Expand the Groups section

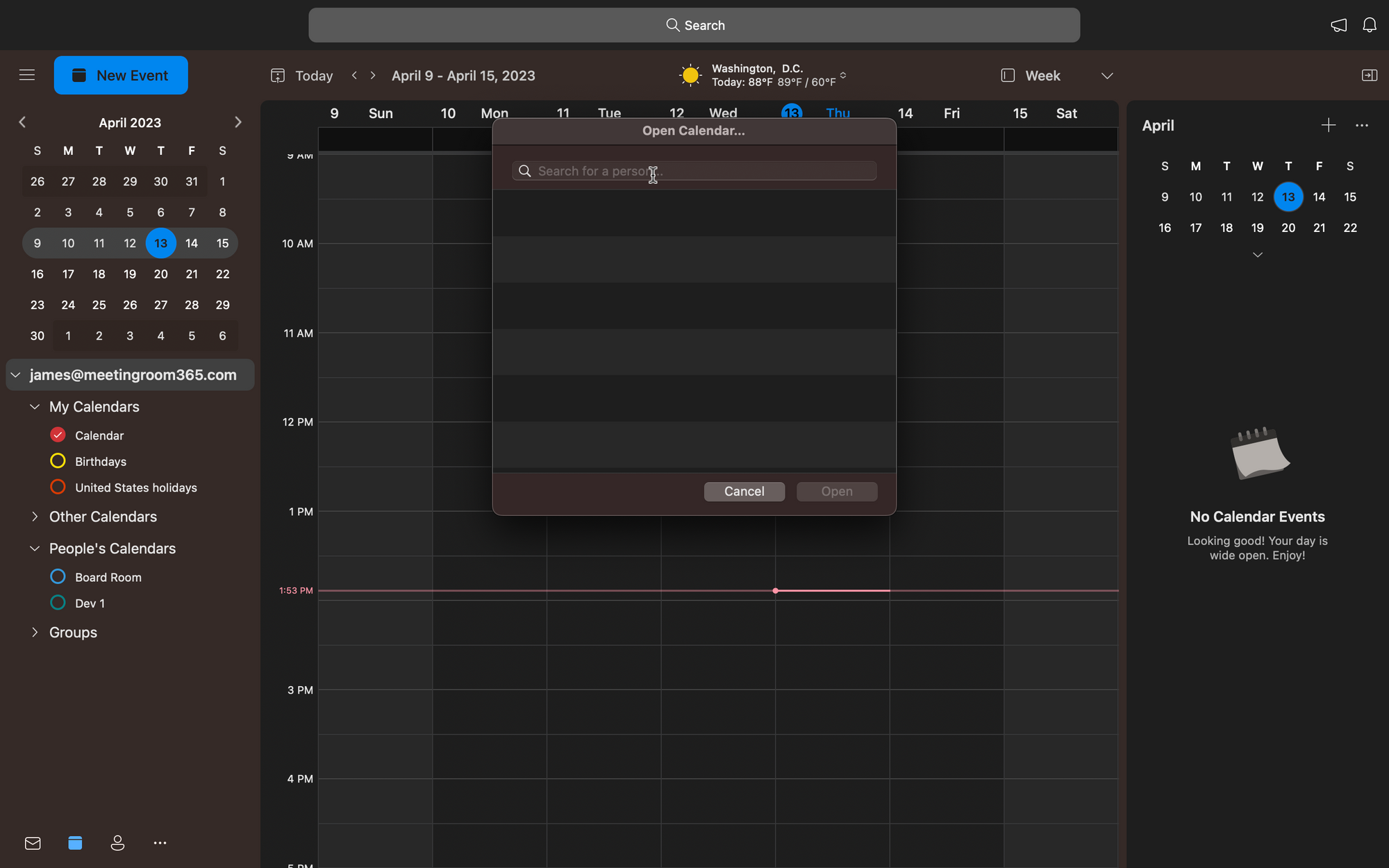pyautogui.click(x=34, y=632)
